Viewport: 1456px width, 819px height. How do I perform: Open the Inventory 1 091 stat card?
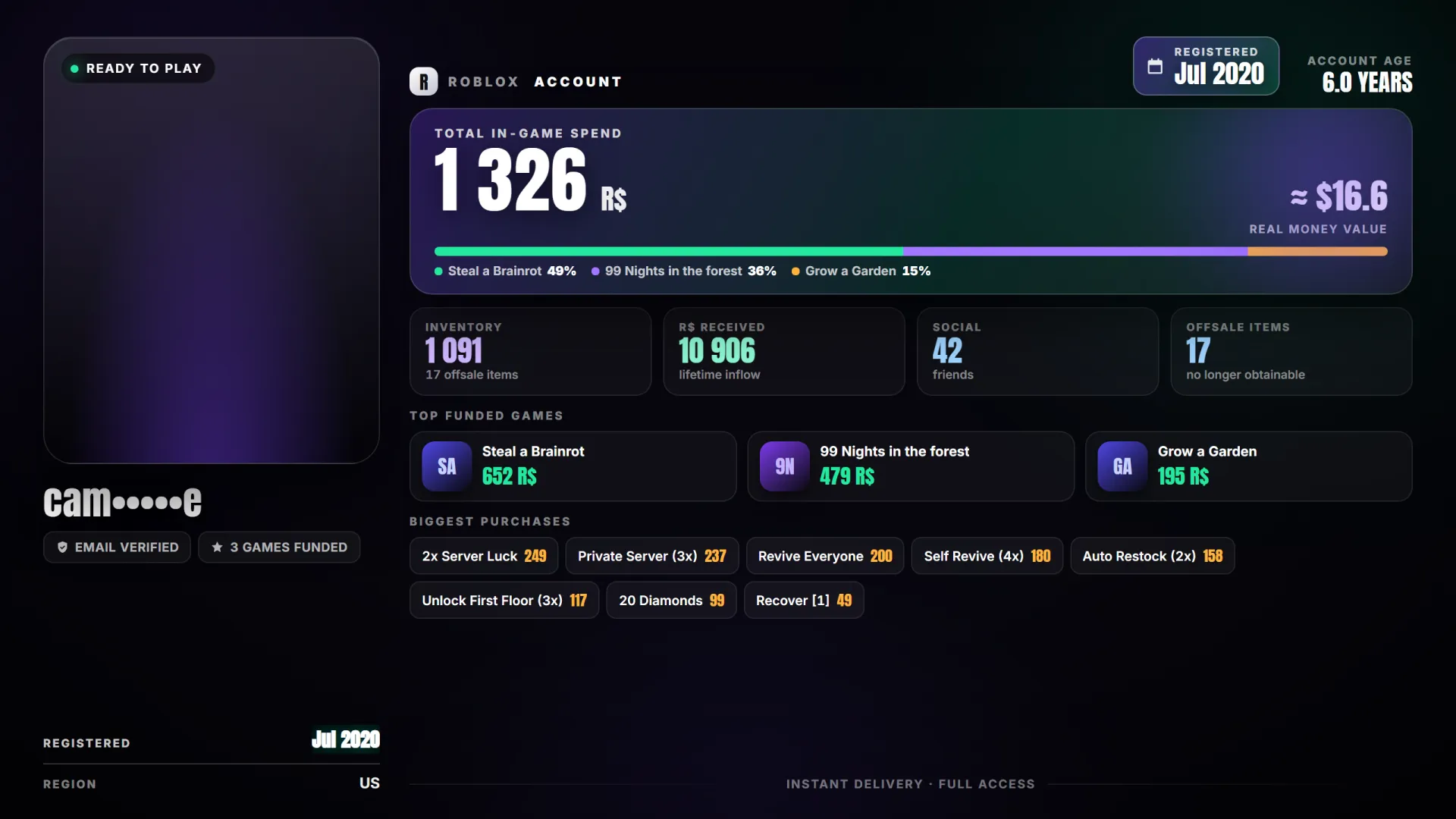[530, 351]
